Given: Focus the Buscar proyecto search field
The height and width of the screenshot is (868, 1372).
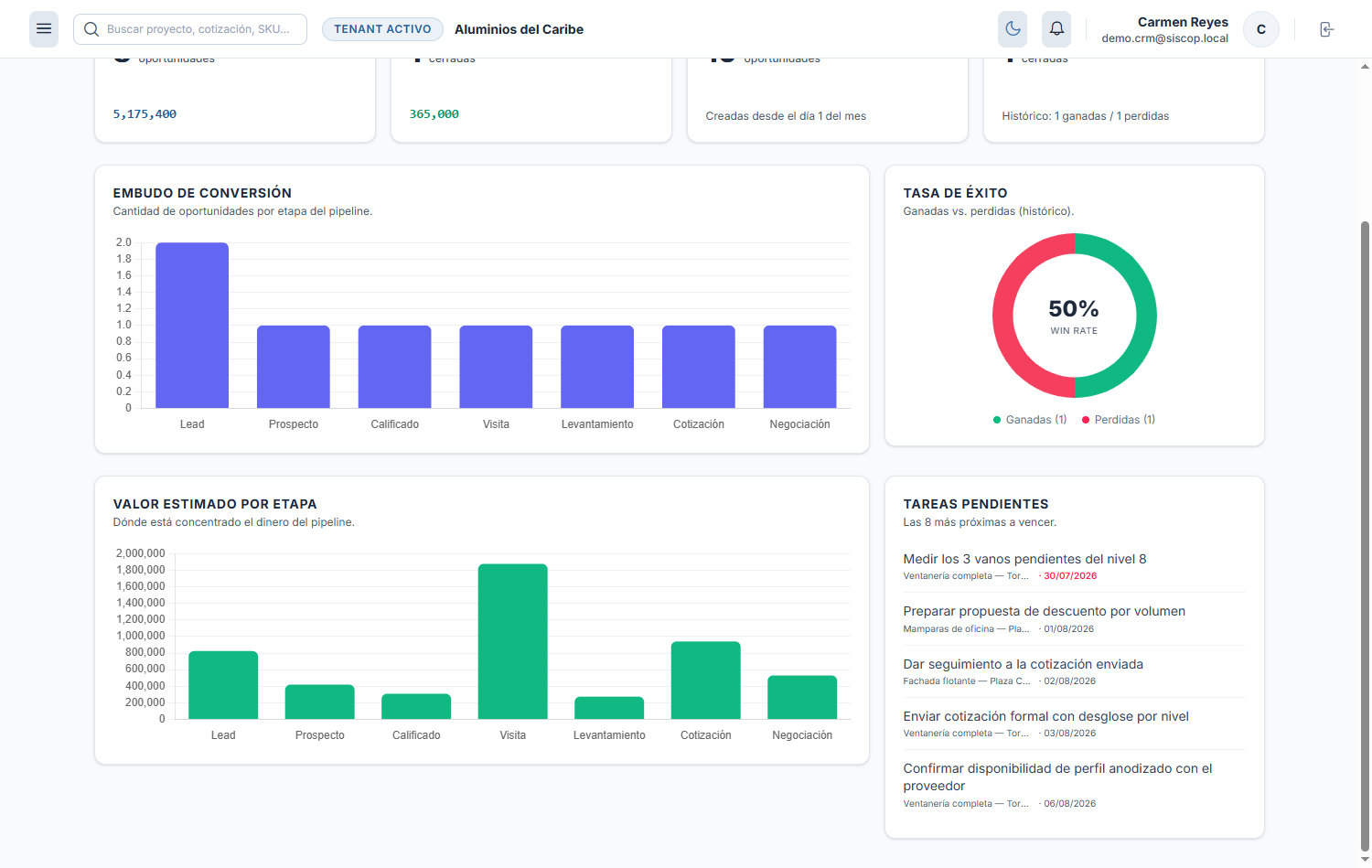Looking at the screenshot, I should pos(190,29).
